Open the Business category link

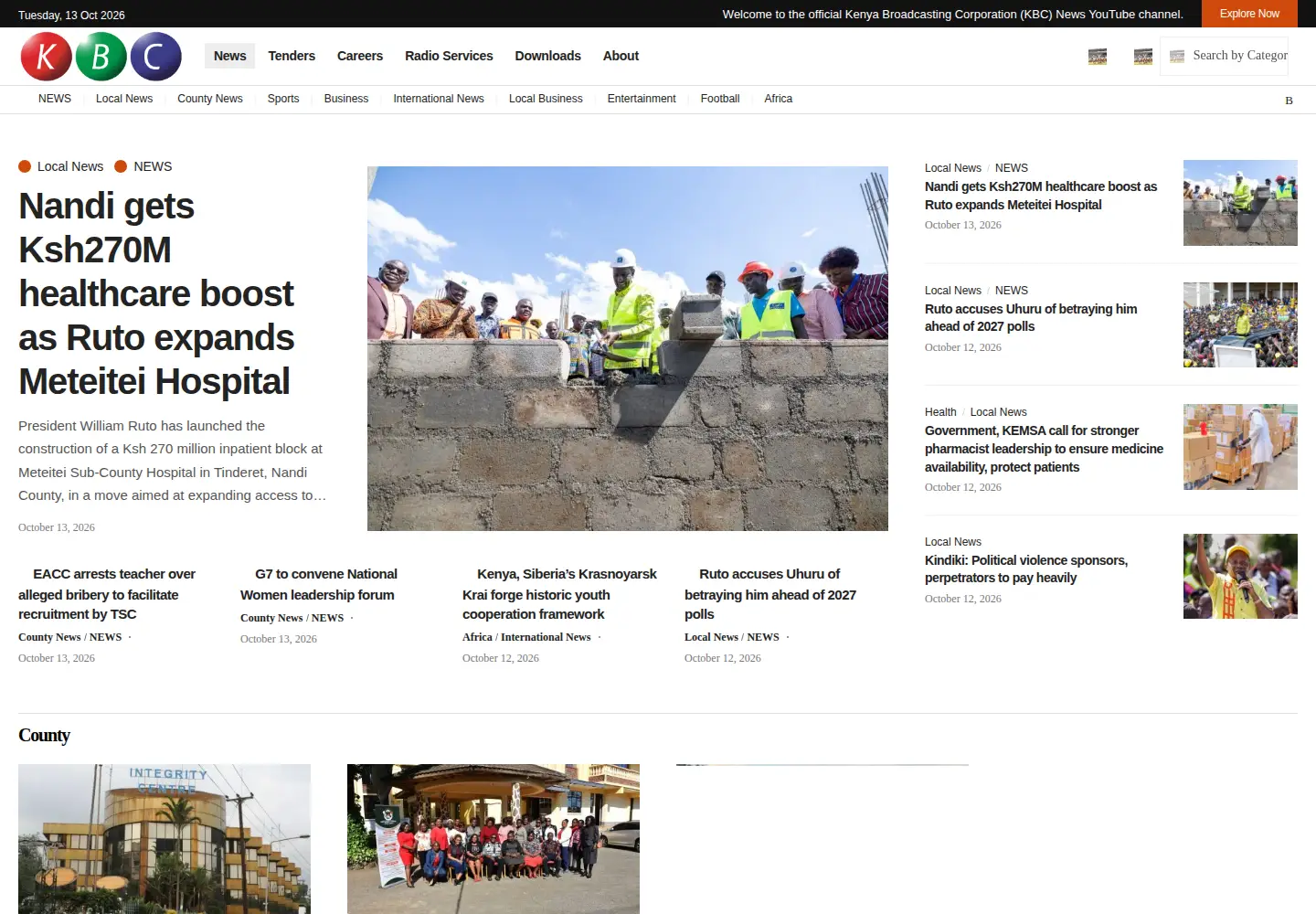point(346,99)
